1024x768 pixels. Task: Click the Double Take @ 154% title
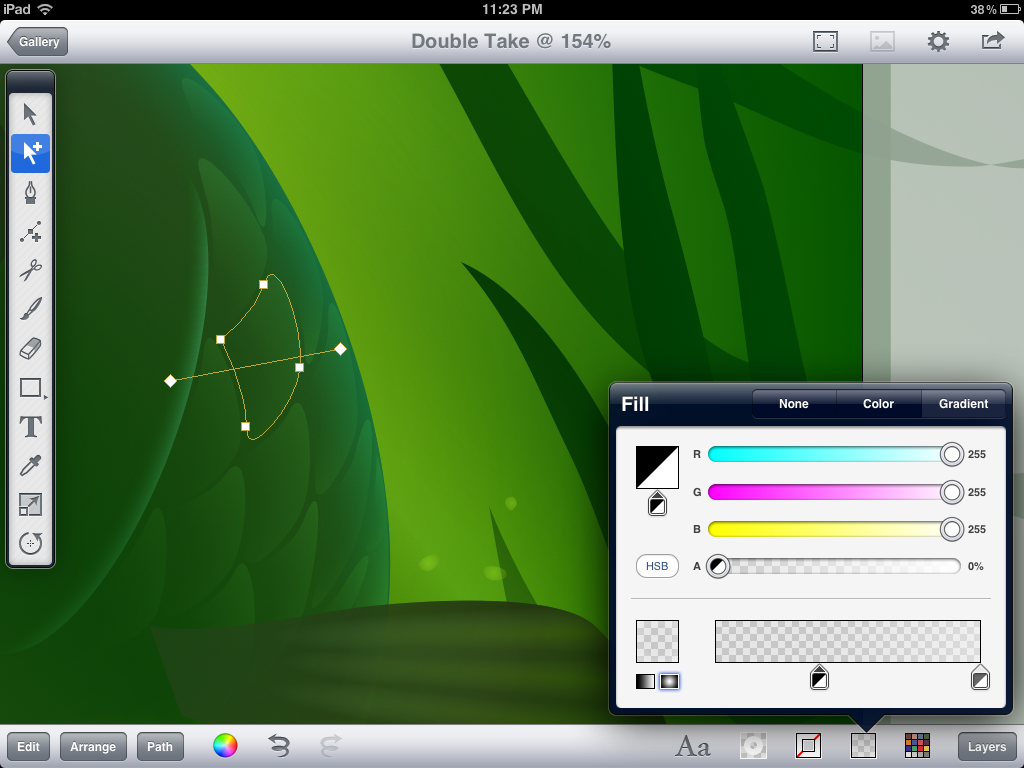(511, 41)
